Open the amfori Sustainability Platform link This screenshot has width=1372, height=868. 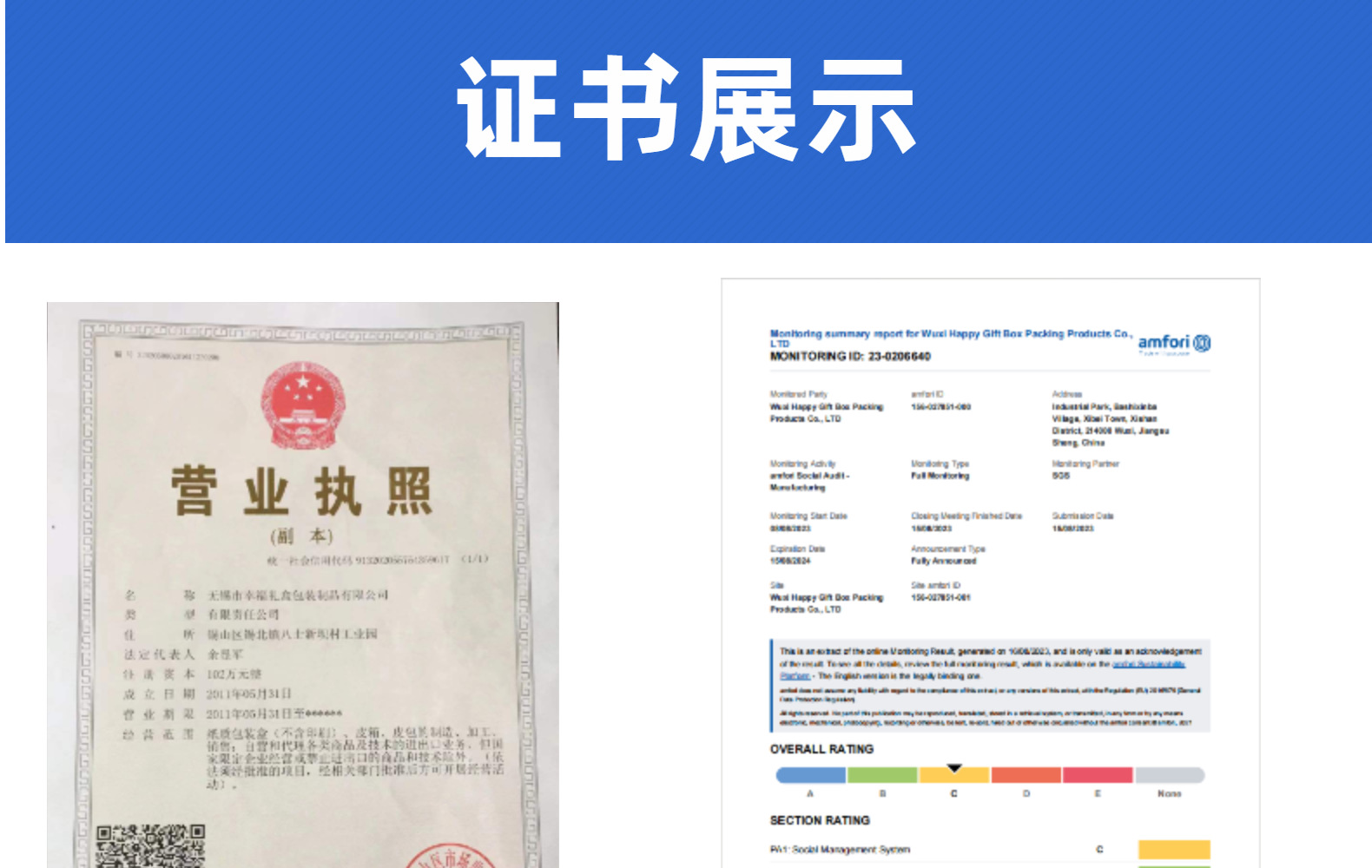tap(1148, 664)
